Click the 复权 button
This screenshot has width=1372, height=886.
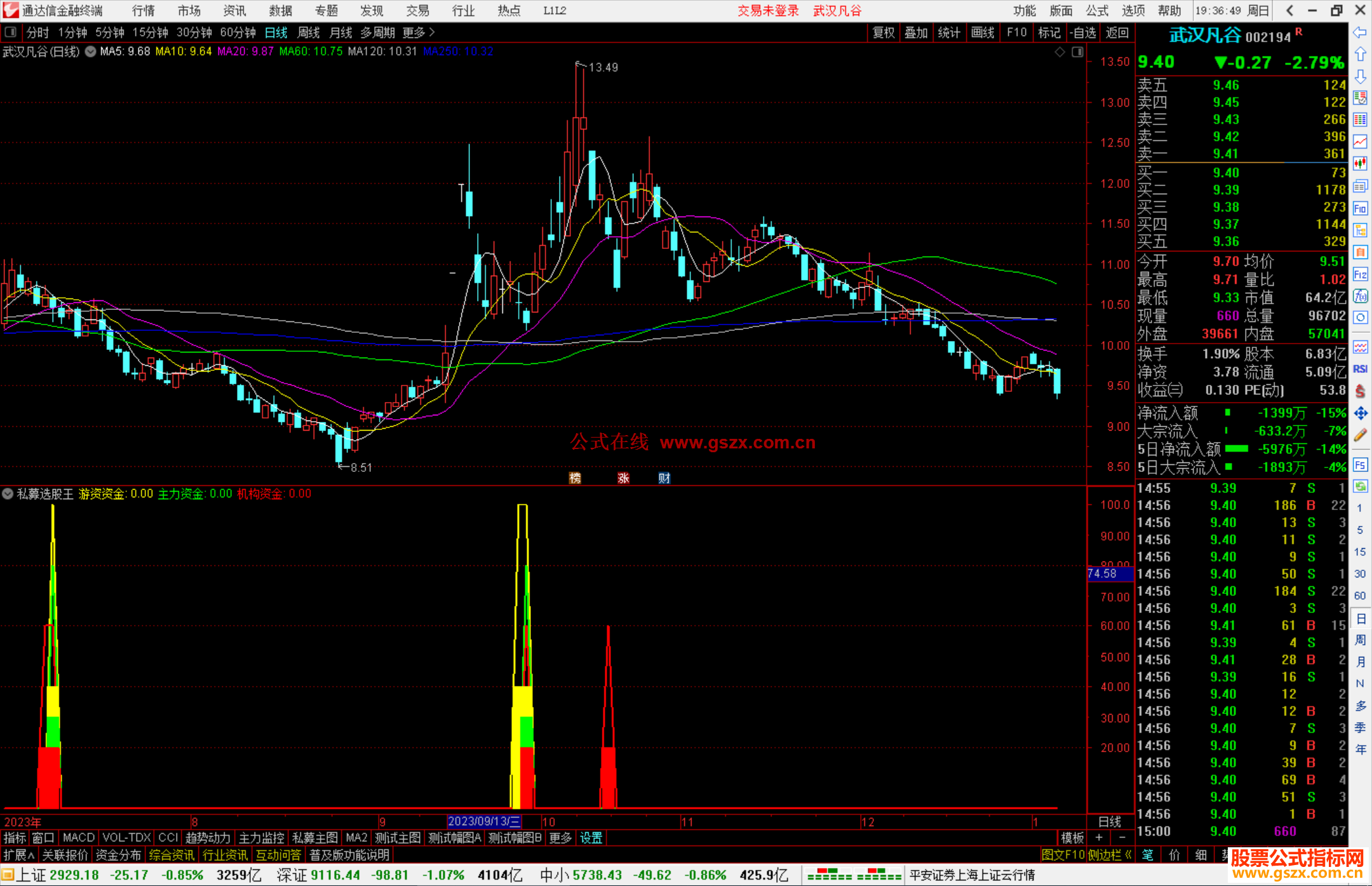[884, 32]
